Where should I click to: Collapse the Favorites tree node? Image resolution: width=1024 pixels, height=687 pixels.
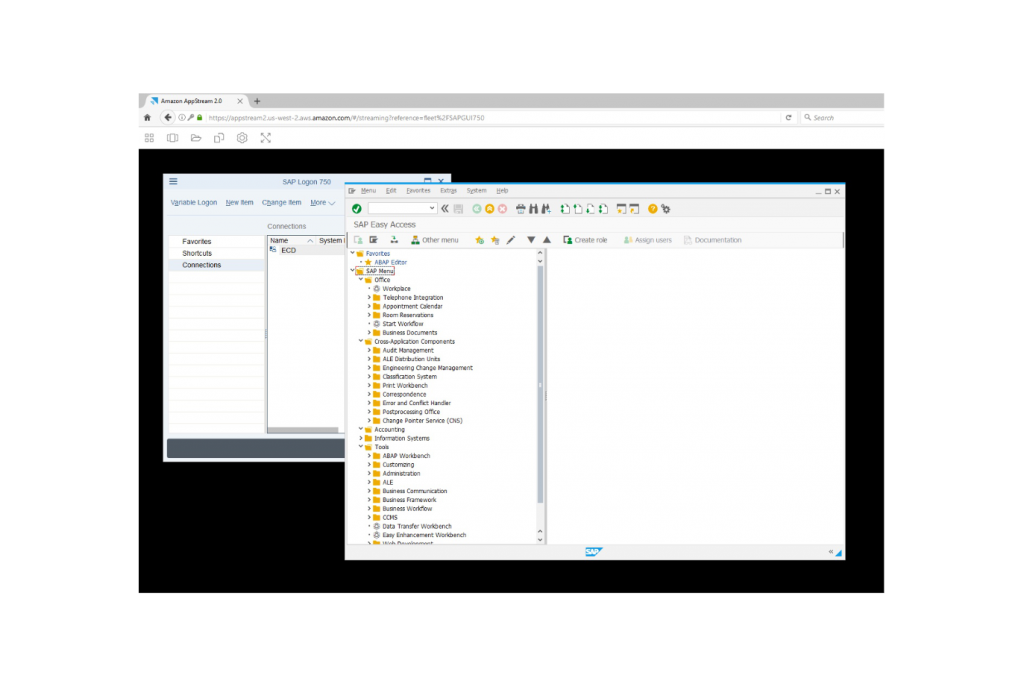coord(353,253)
